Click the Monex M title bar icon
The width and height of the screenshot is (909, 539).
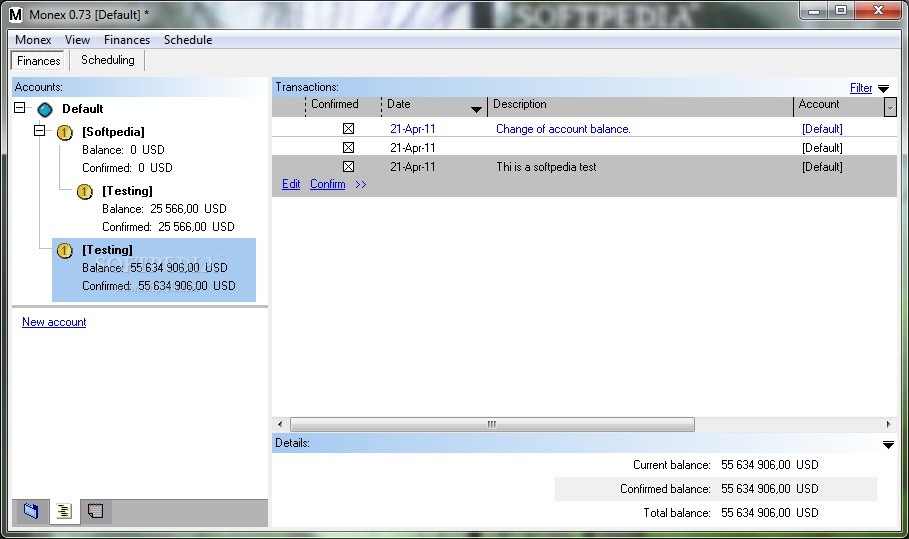click(x=16, y=14)
